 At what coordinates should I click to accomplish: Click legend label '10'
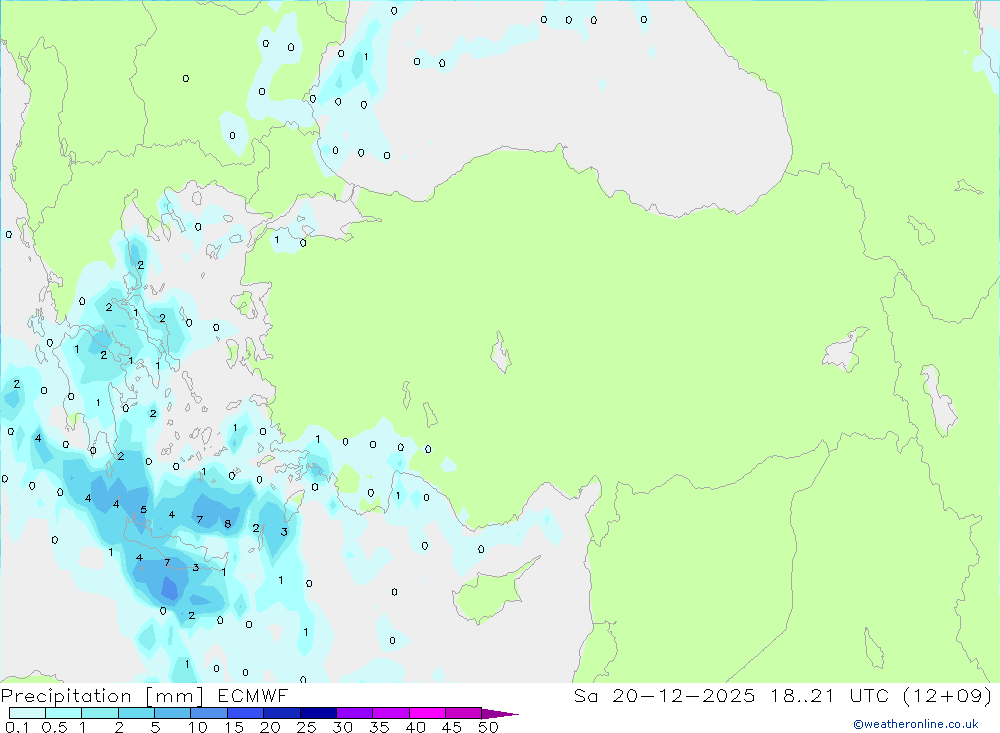click(197, 727)
